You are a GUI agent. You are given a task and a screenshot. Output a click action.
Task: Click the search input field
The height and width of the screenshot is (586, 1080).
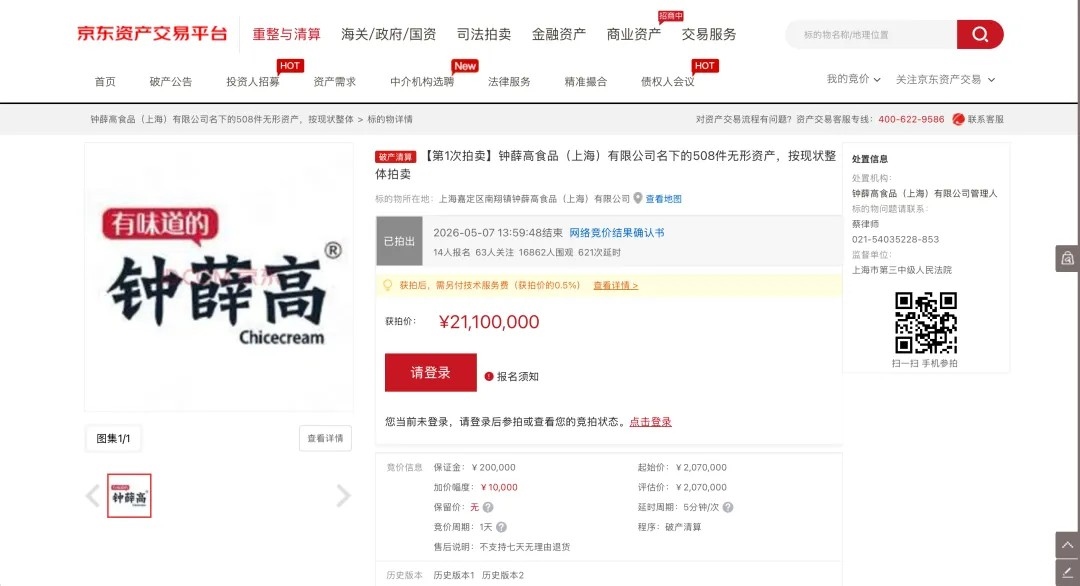pos(871,34)
